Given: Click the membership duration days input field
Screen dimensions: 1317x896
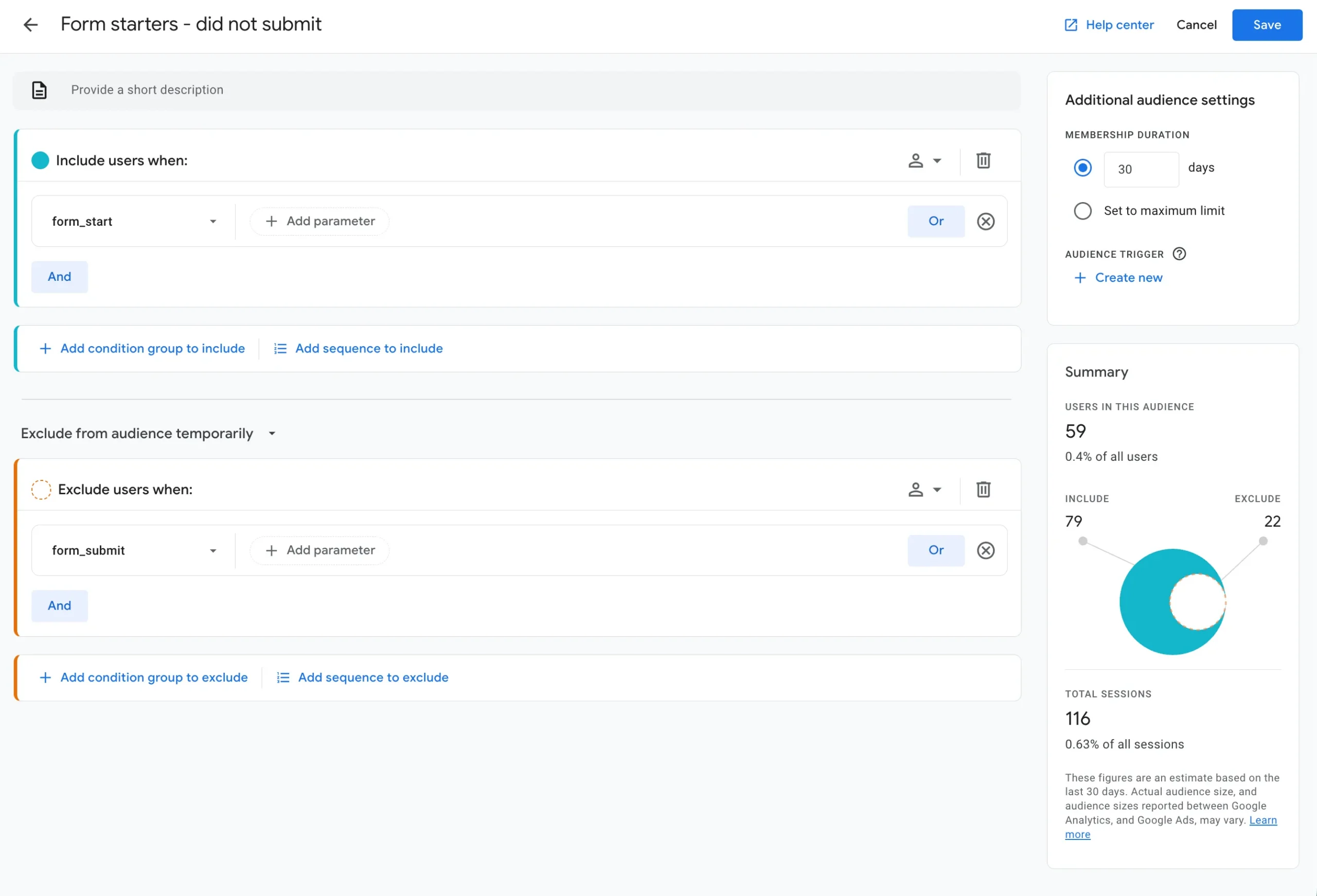Looking at the screenshot, I should tap(1141, 169).
